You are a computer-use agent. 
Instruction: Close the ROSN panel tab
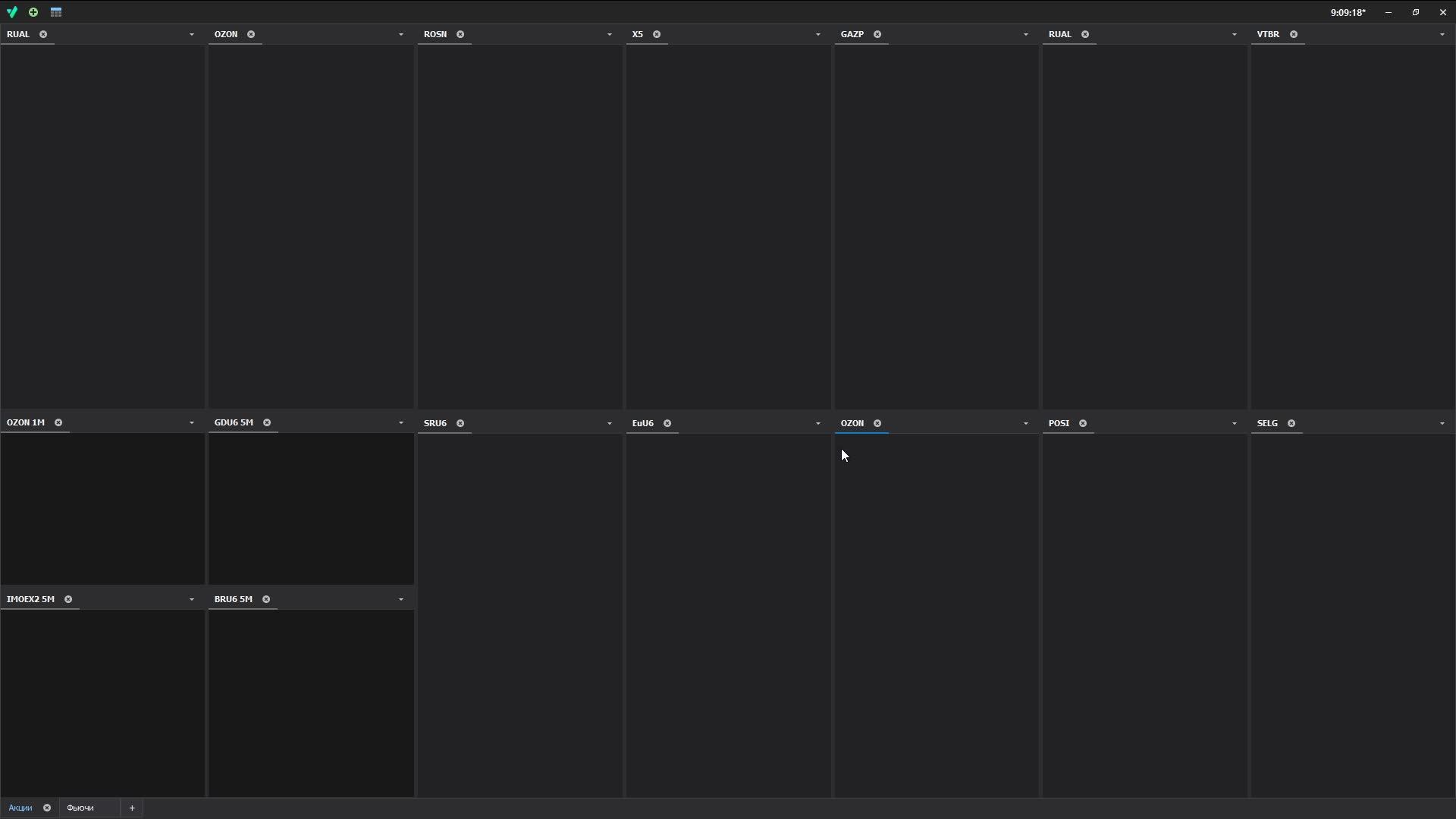(x=460, y=34)
